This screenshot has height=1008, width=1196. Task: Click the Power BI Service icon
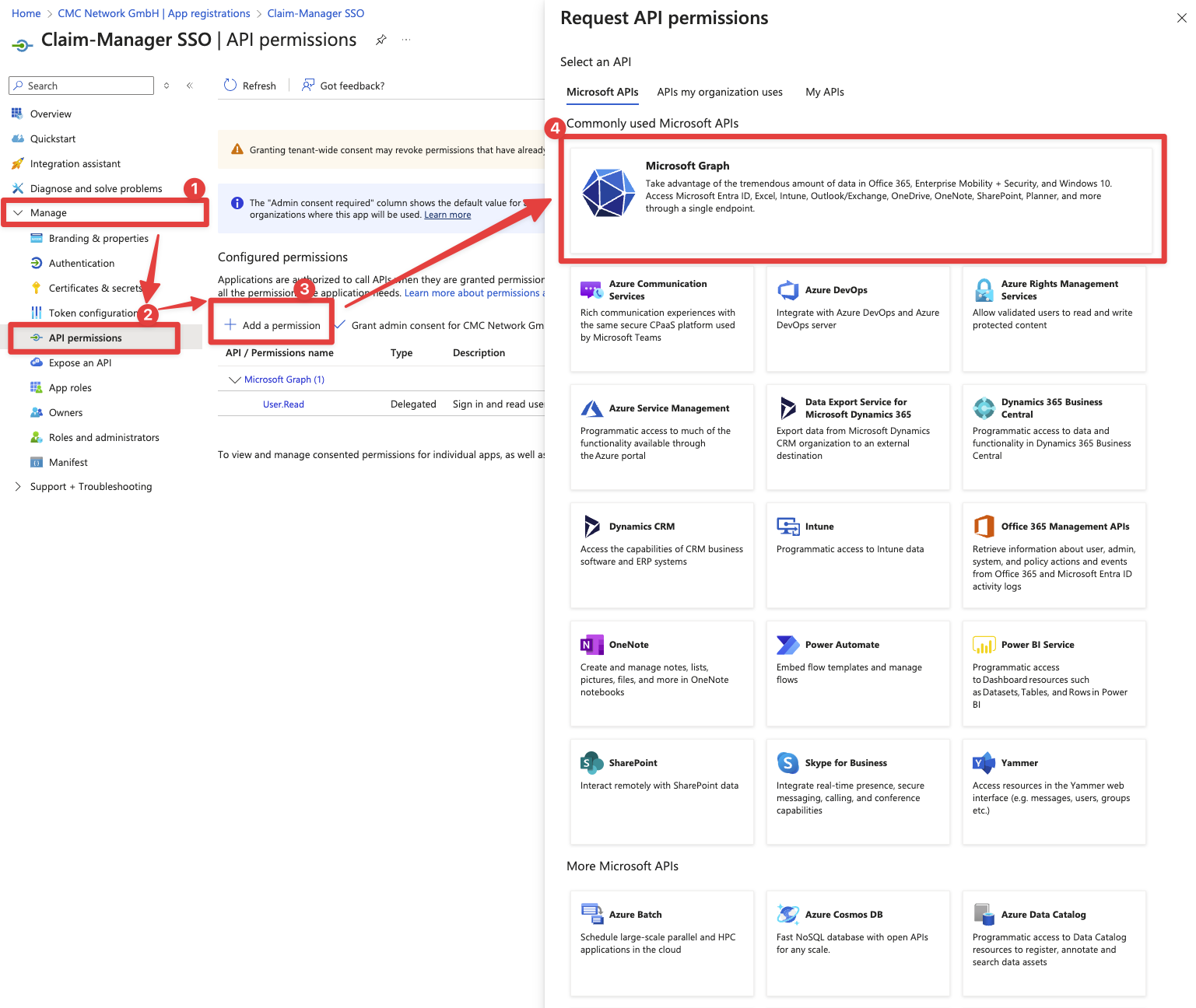pyautogui.click(x=984, y=645)
